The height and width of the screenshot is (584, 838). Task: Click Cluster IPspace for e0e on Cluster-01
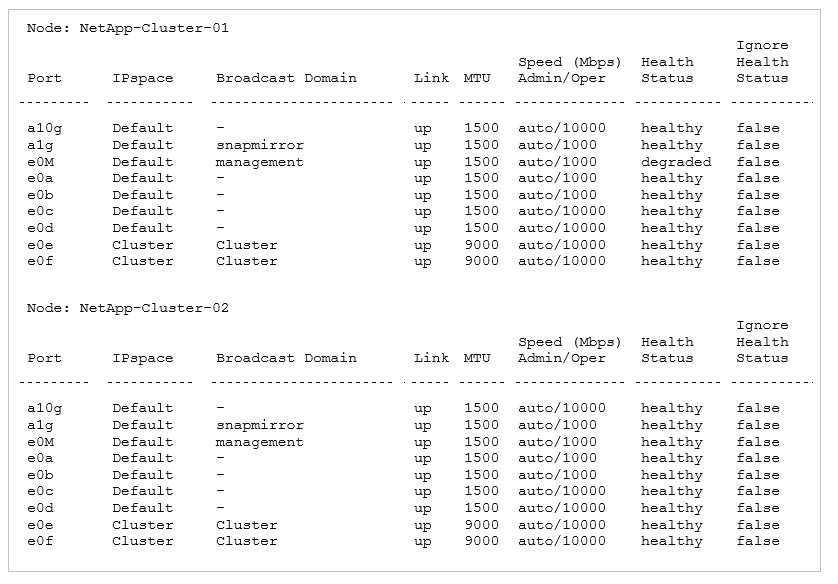click(143, 245)
